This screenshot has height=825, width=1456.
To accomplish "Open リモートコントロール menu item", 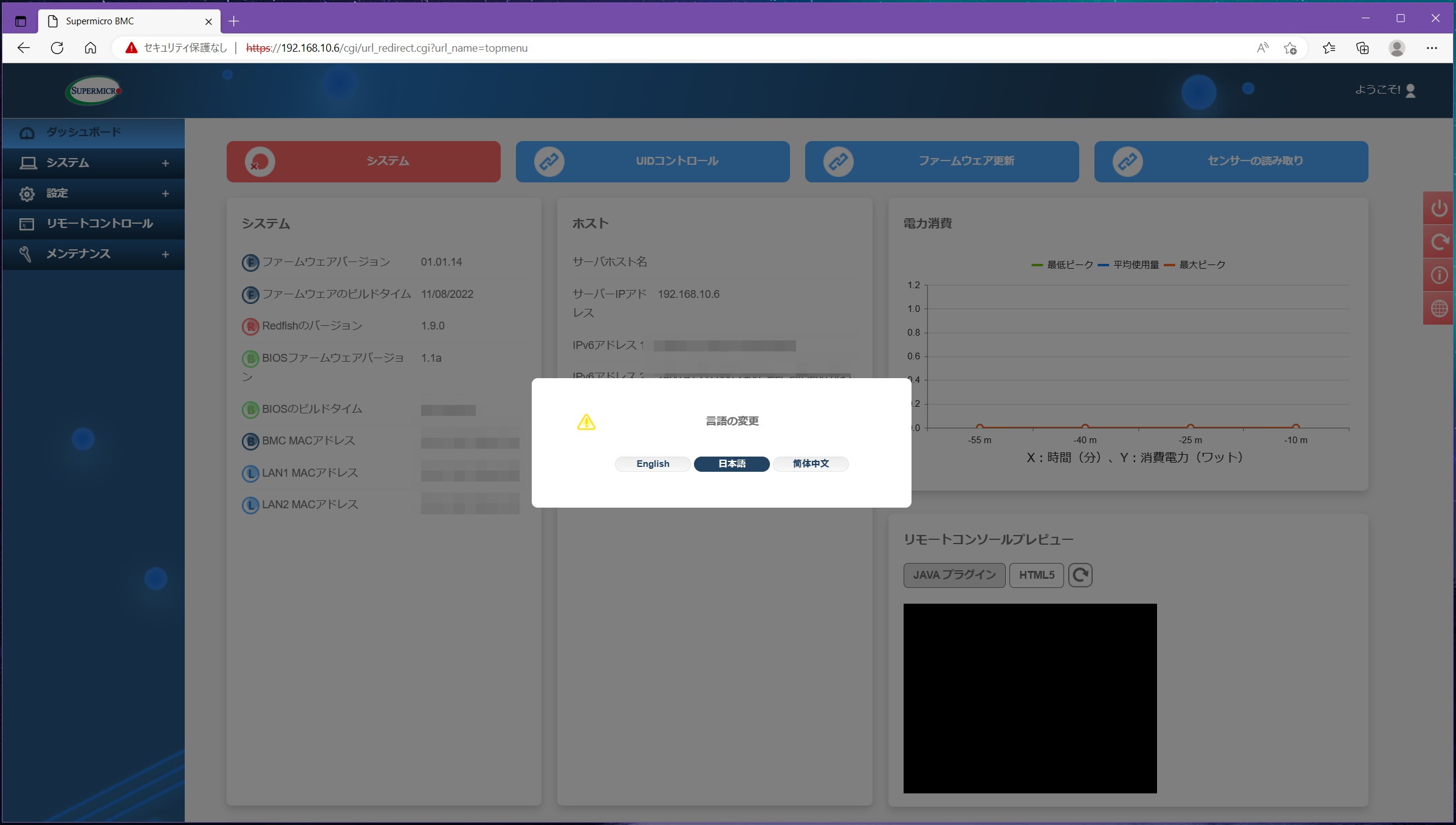I will pos(100,224).
